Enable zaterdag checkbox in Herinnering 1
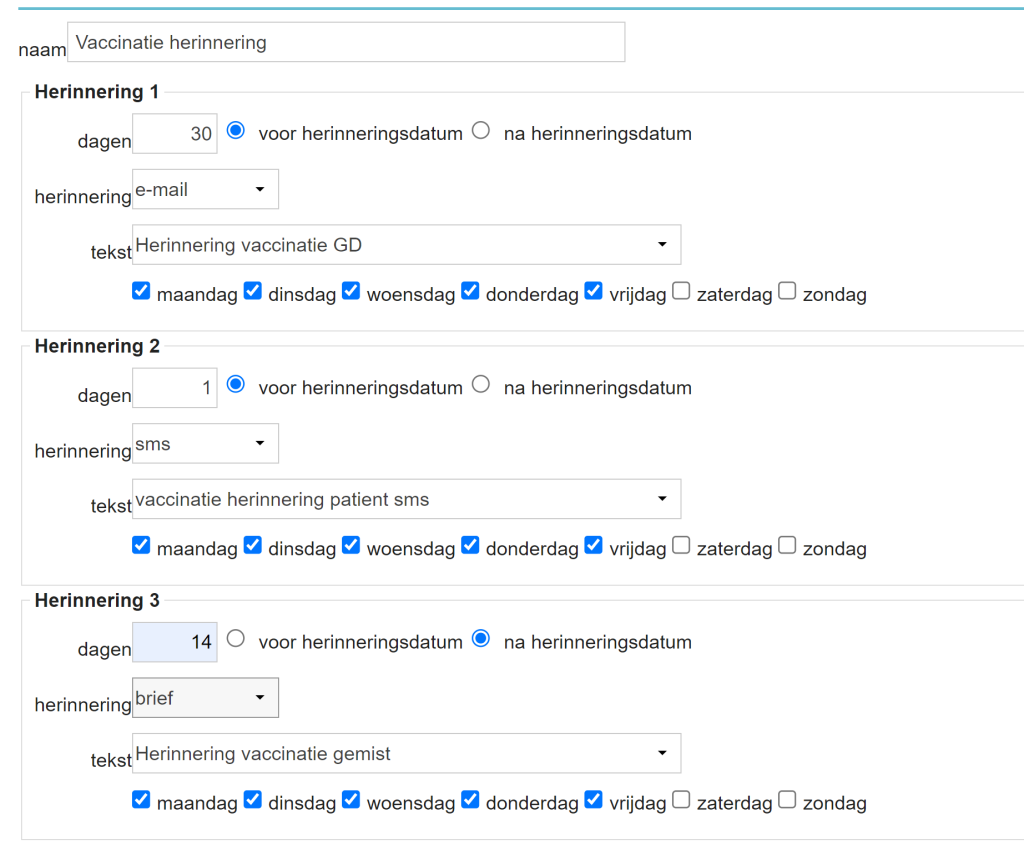Viewport: 1024px width, 844px height. (x=681, y=292)
